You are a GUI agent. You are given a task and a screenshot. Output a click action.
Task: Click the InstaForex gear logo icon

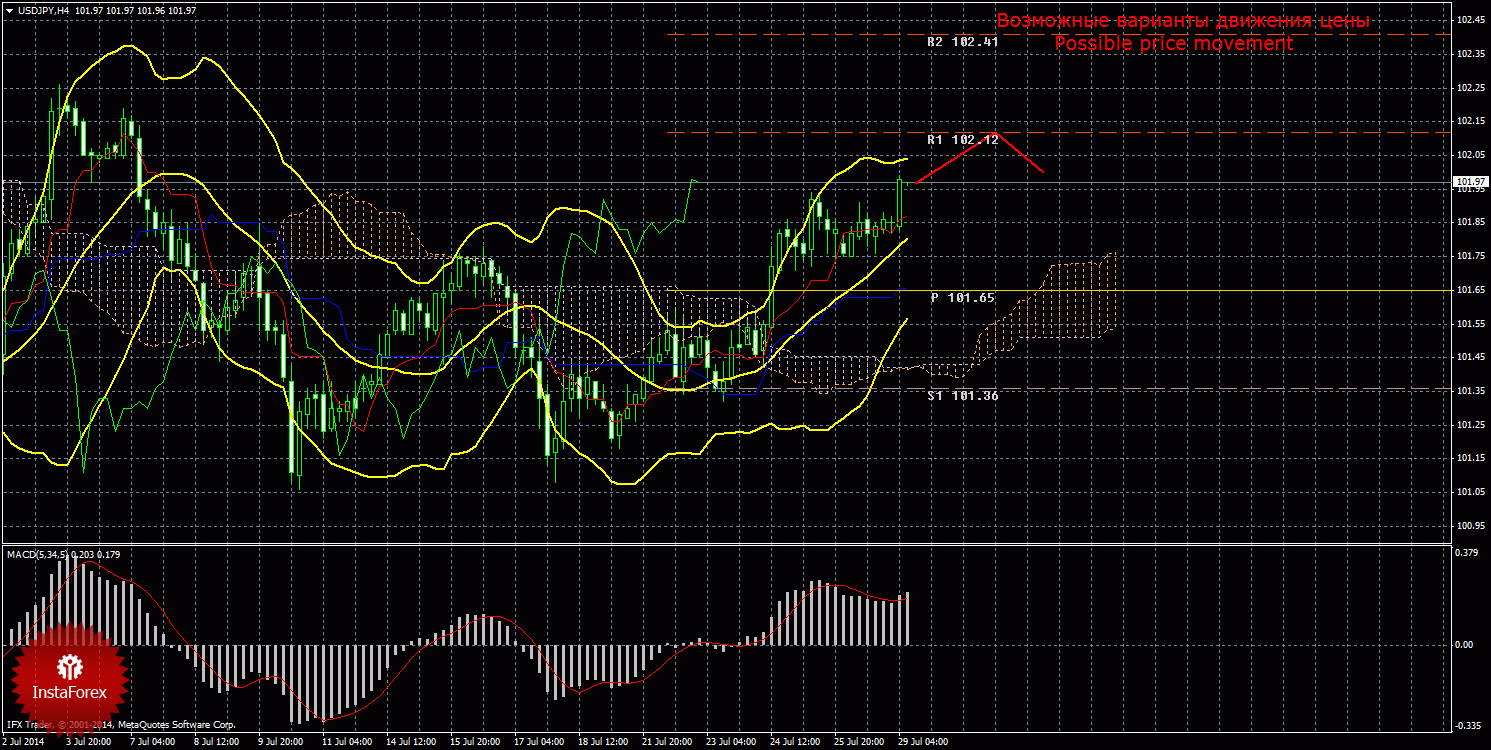point(68,666)
